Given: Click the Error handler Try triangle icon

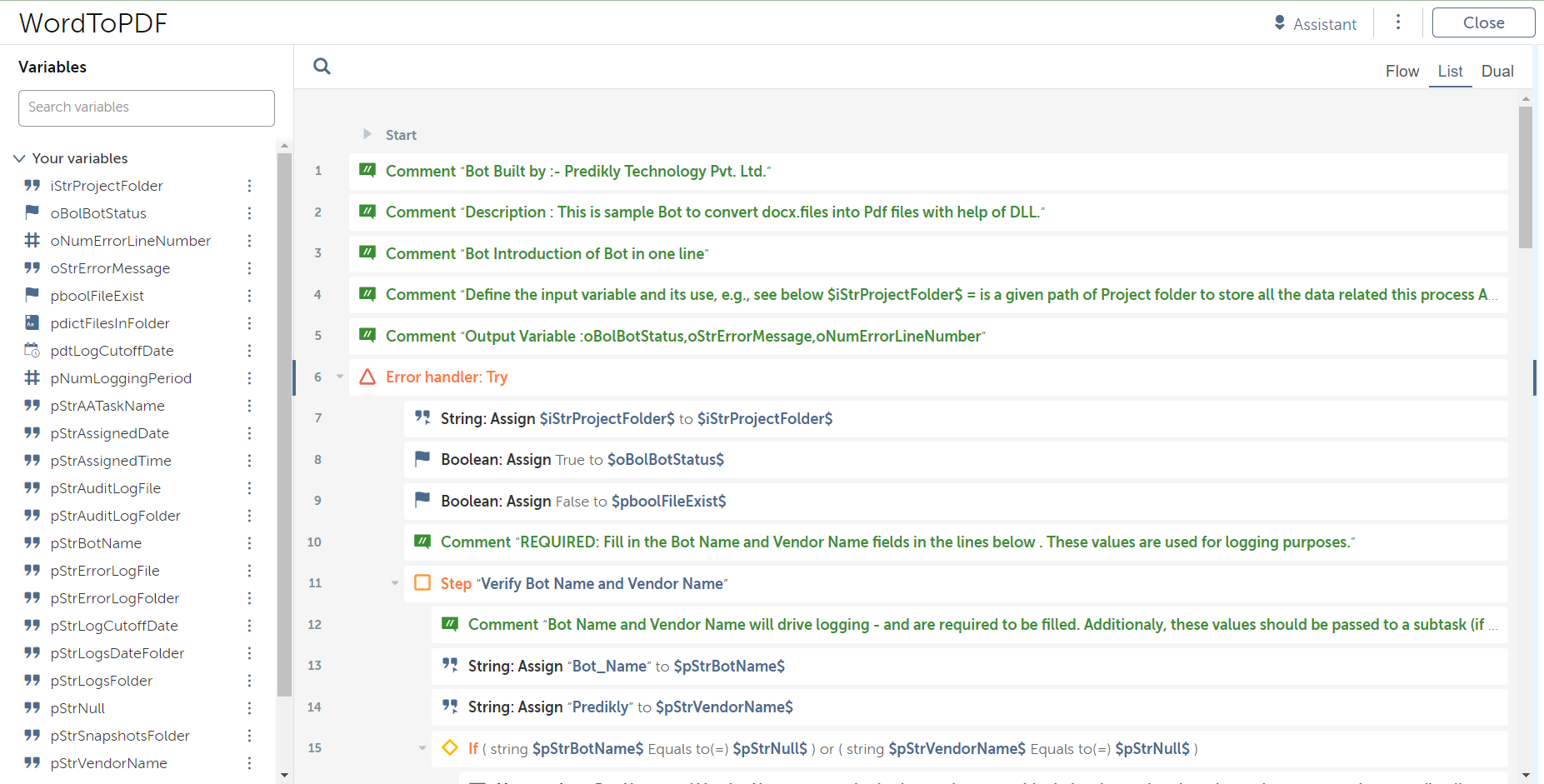Looking at the screenshot, I should (367, 377).
